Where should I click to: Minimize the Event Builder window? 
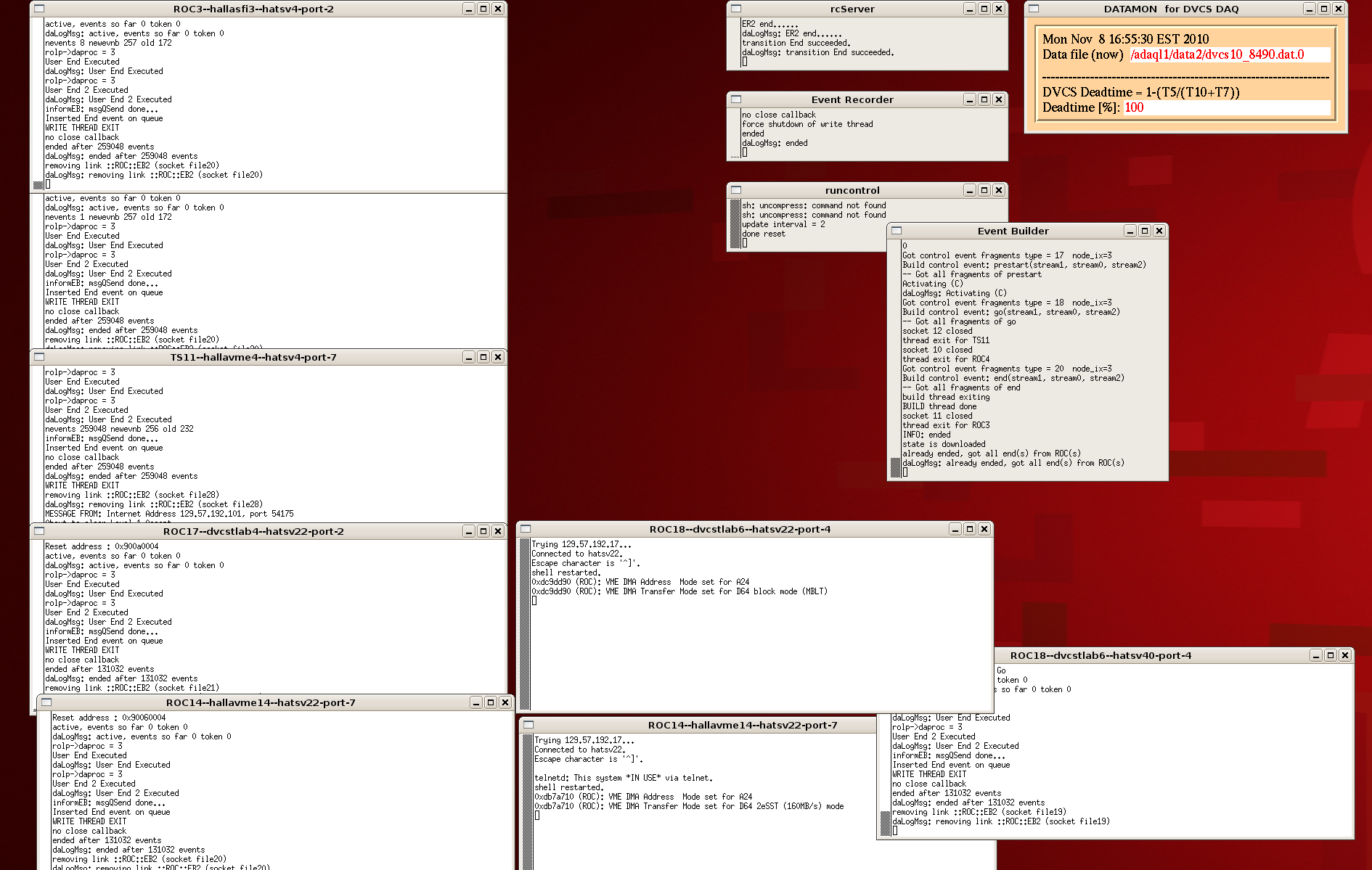tap(1130, 231)
